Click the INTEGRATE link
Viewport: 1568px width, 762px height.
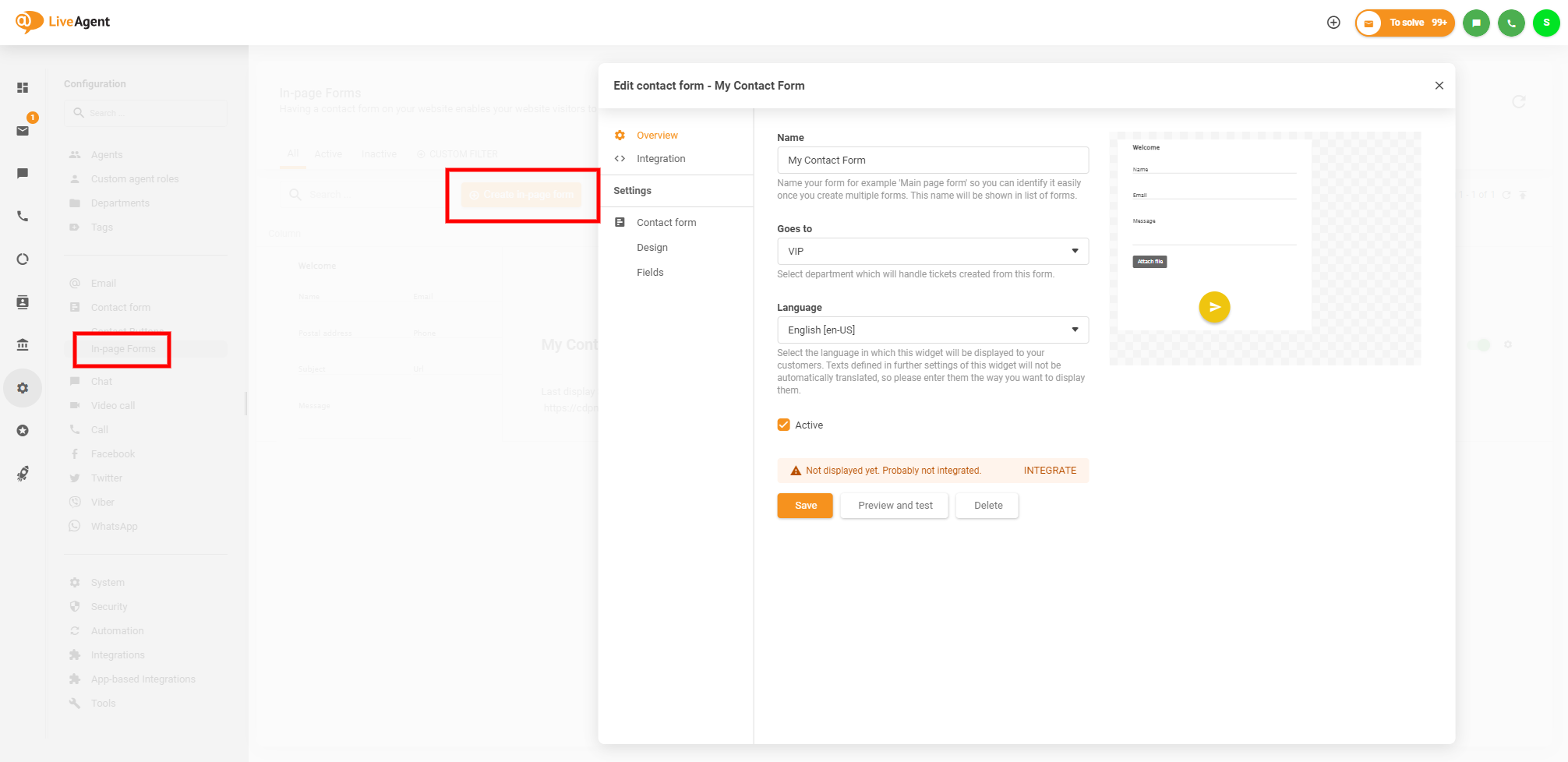coord(1049,470)
